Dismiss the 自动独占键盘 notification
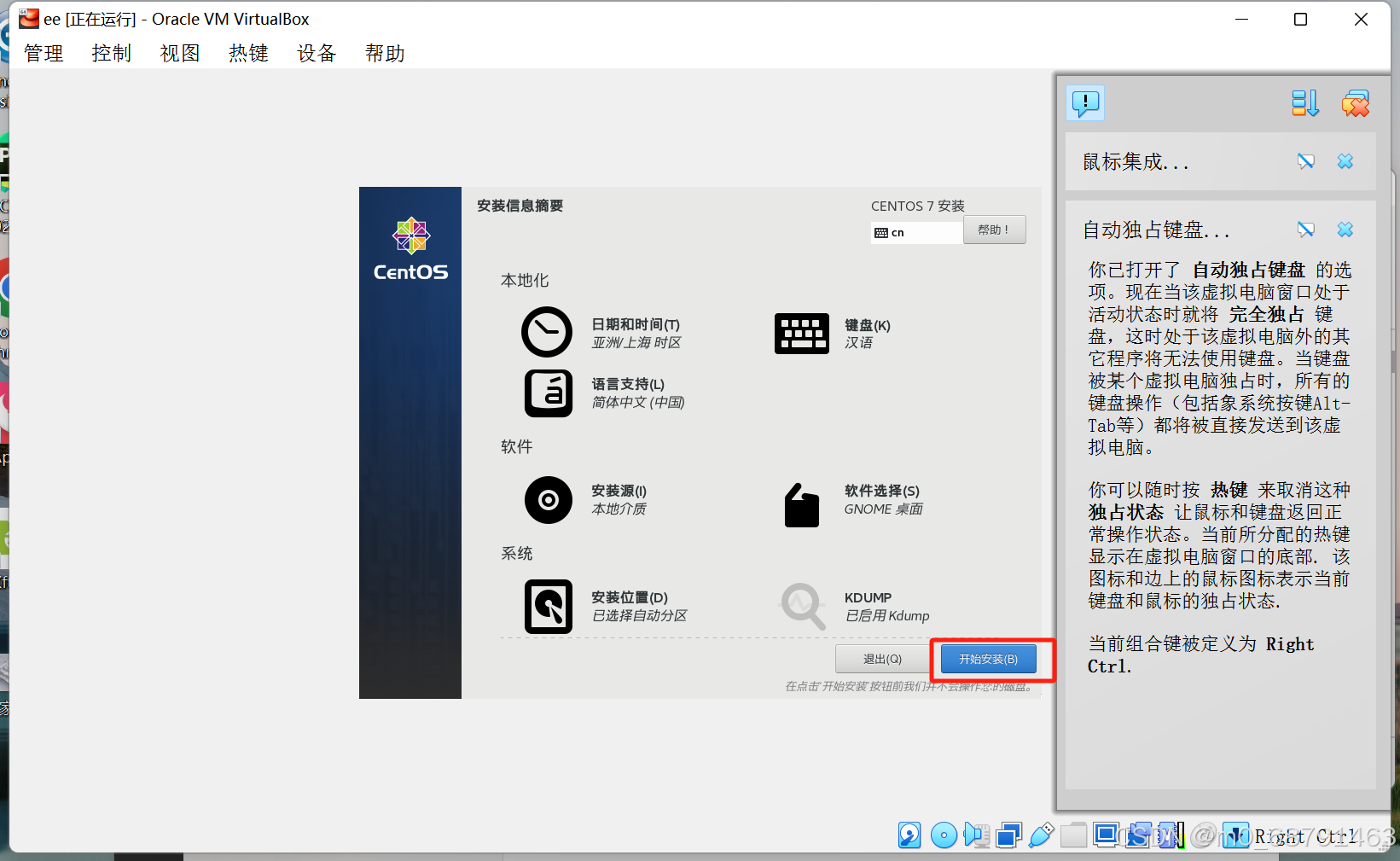The image size is (1400, 861). pos(1345,230)
